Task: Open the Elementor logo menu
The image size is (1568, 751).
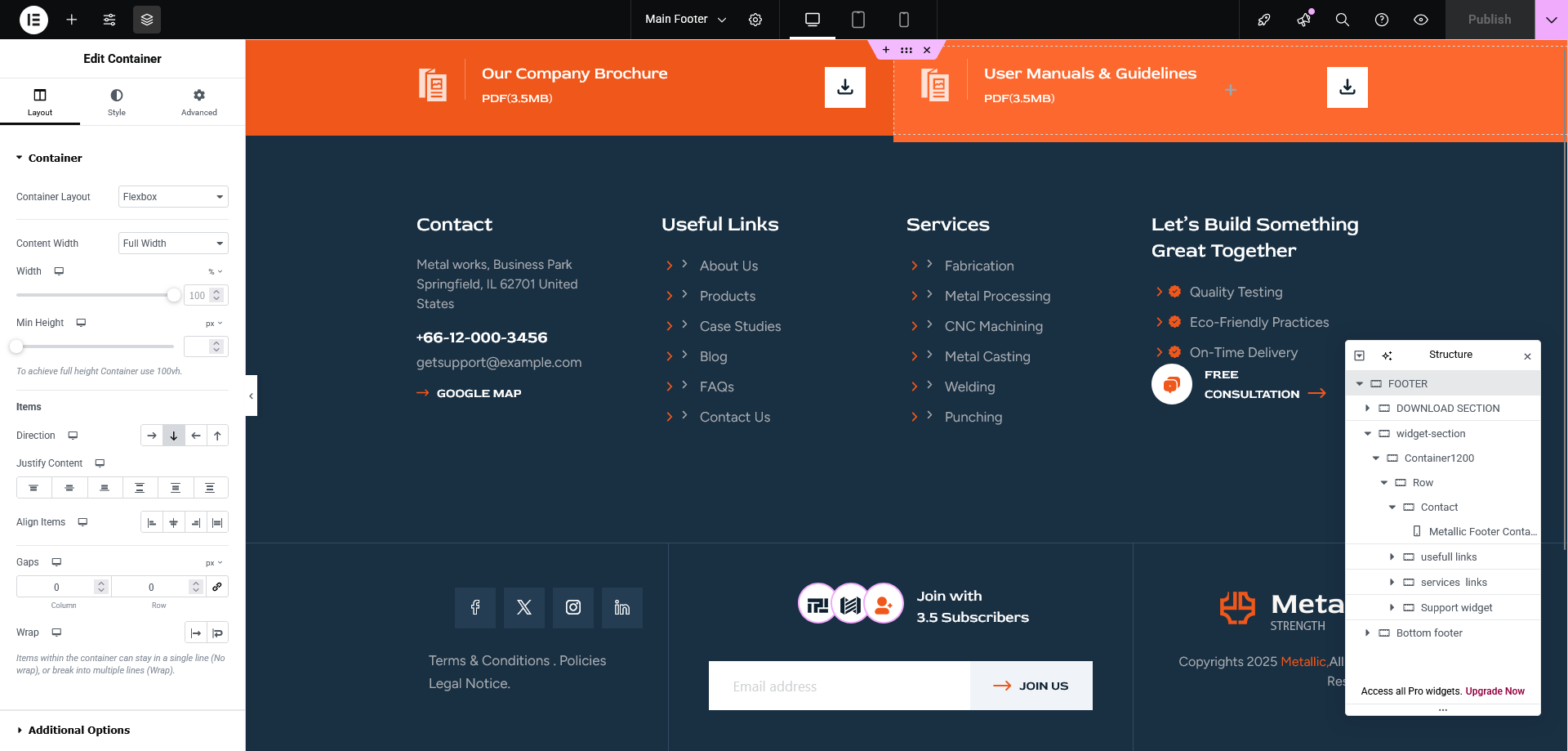Action: coord(33,20)
